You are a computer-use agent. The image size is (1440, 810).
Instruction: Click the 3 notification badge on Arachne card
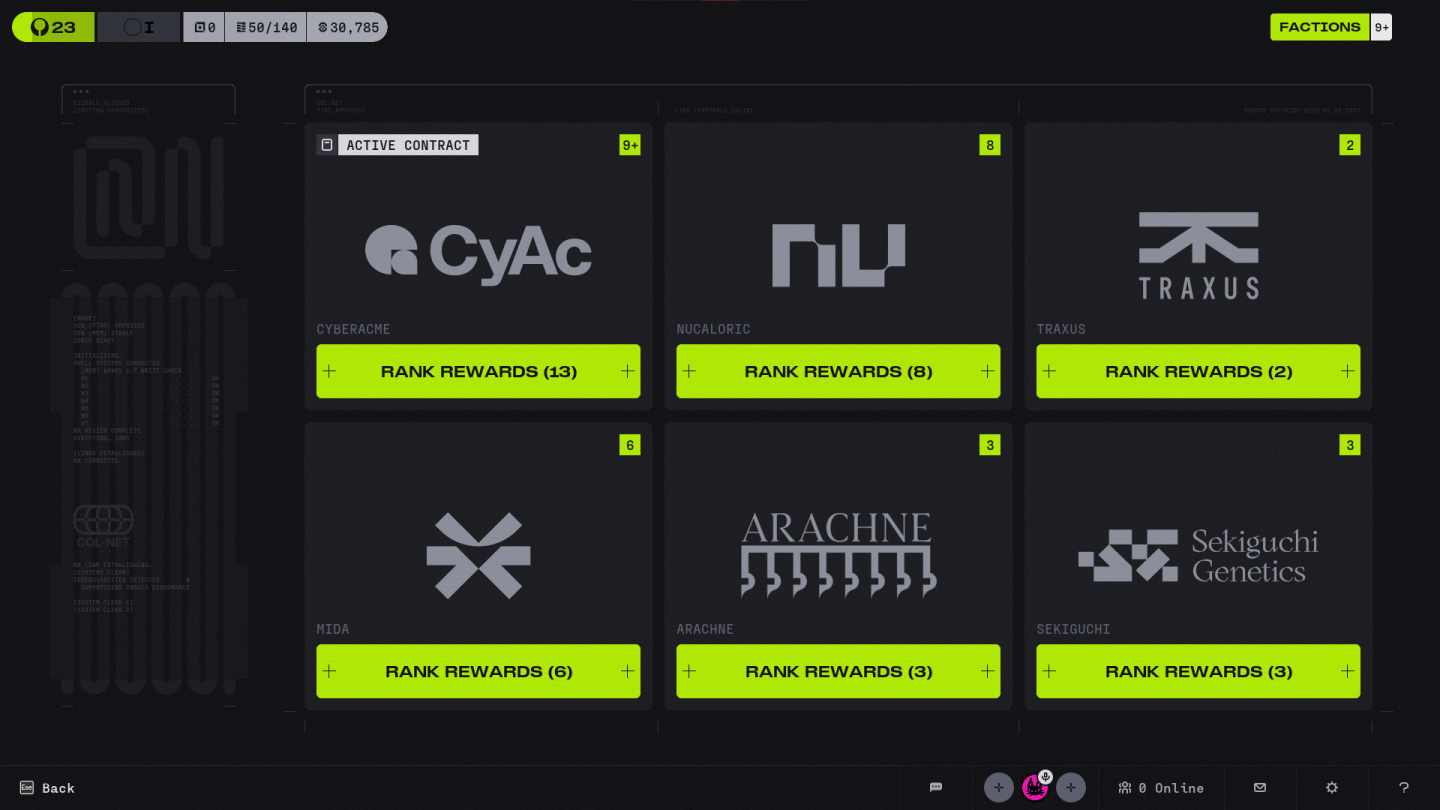[x=990, y=445]
